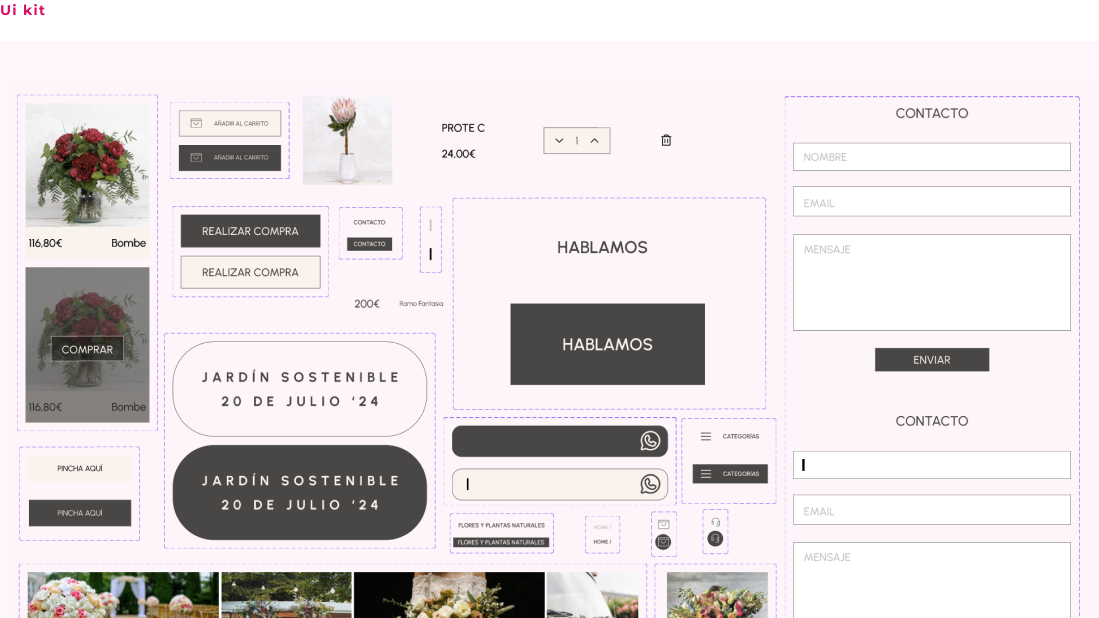Increase quantity with the up chevron

click(x=594, y=141)
